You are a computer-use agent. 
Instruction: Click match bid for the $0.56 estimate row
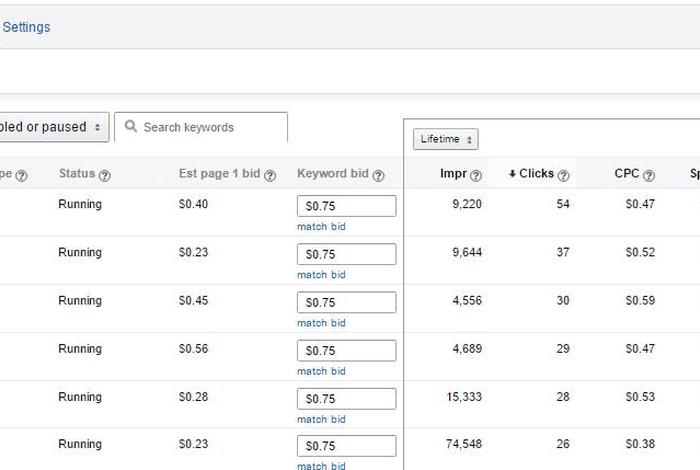pos(321,371)
